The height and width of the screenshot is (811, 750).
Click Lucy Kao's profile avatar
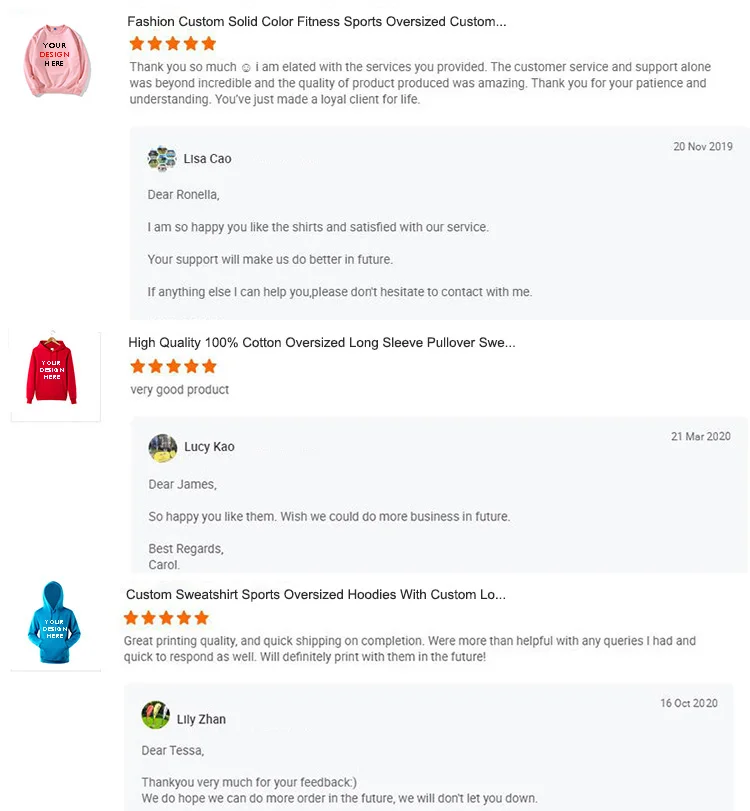pyautogui.click(x=163, y=447)
